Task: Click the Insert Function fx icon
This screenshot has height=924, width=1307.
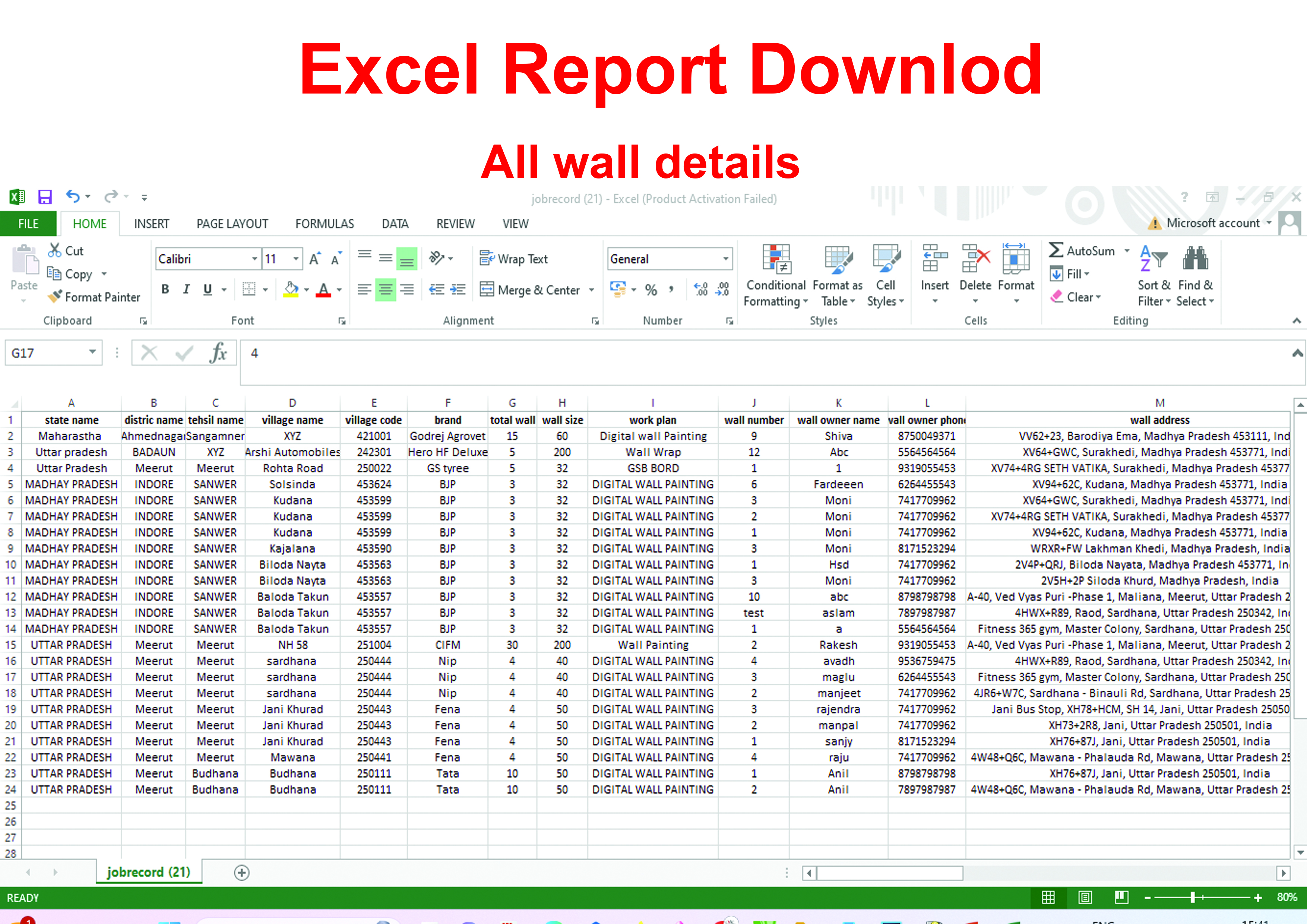Action: point(218,353)
